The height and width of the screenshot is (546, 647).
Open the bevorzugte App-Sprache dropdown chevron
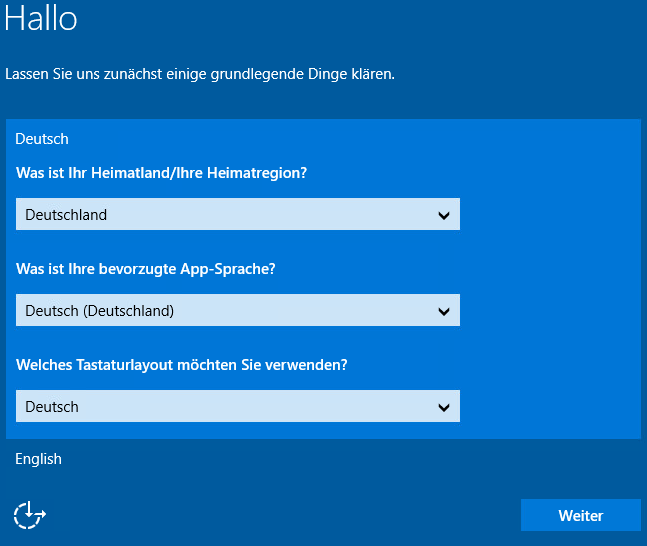pyautogui.click(x=444, y=311)
